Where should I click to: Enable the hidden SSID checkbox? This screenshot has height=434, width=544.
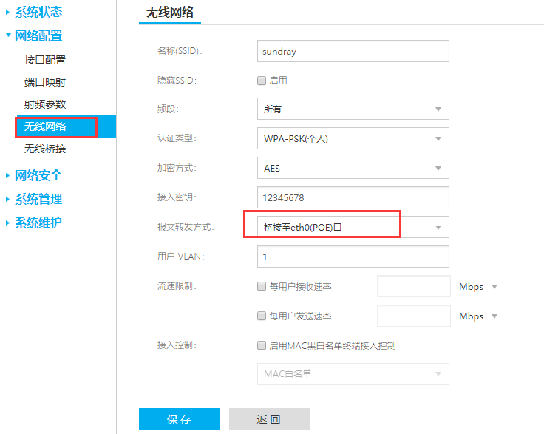pyautogui.click(x=261, y=80)
